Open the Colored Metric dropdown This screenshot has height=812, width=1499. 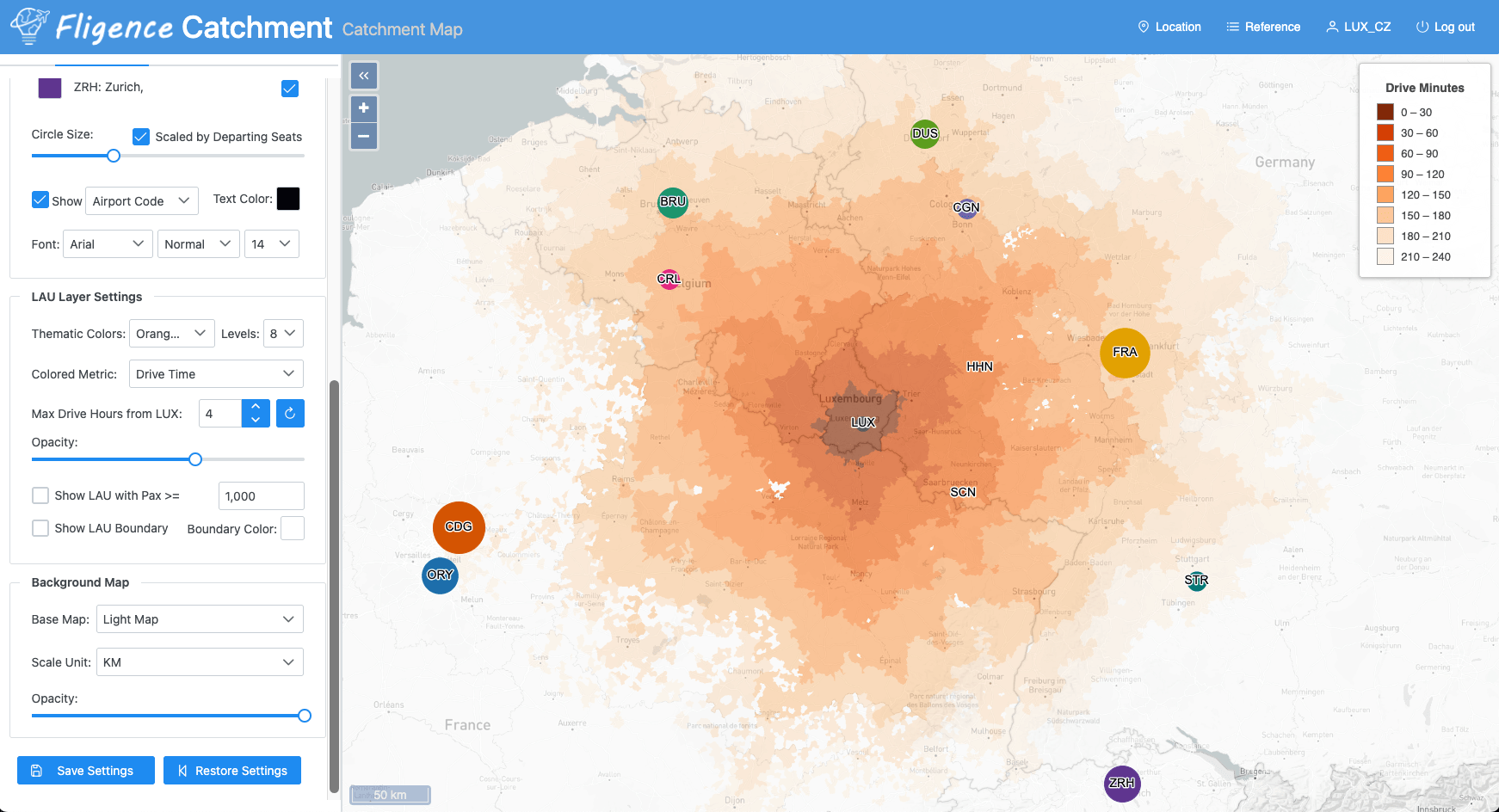pos(215,373)
